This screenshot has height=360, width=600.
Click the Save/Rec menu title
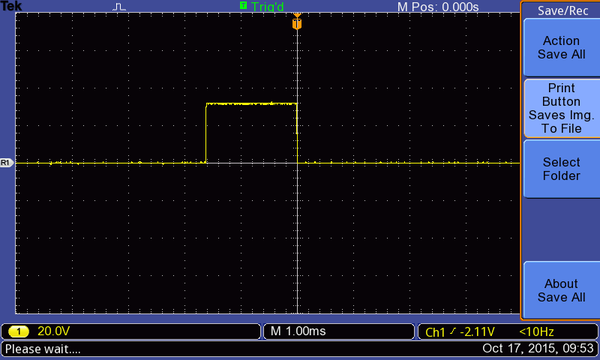562,10
